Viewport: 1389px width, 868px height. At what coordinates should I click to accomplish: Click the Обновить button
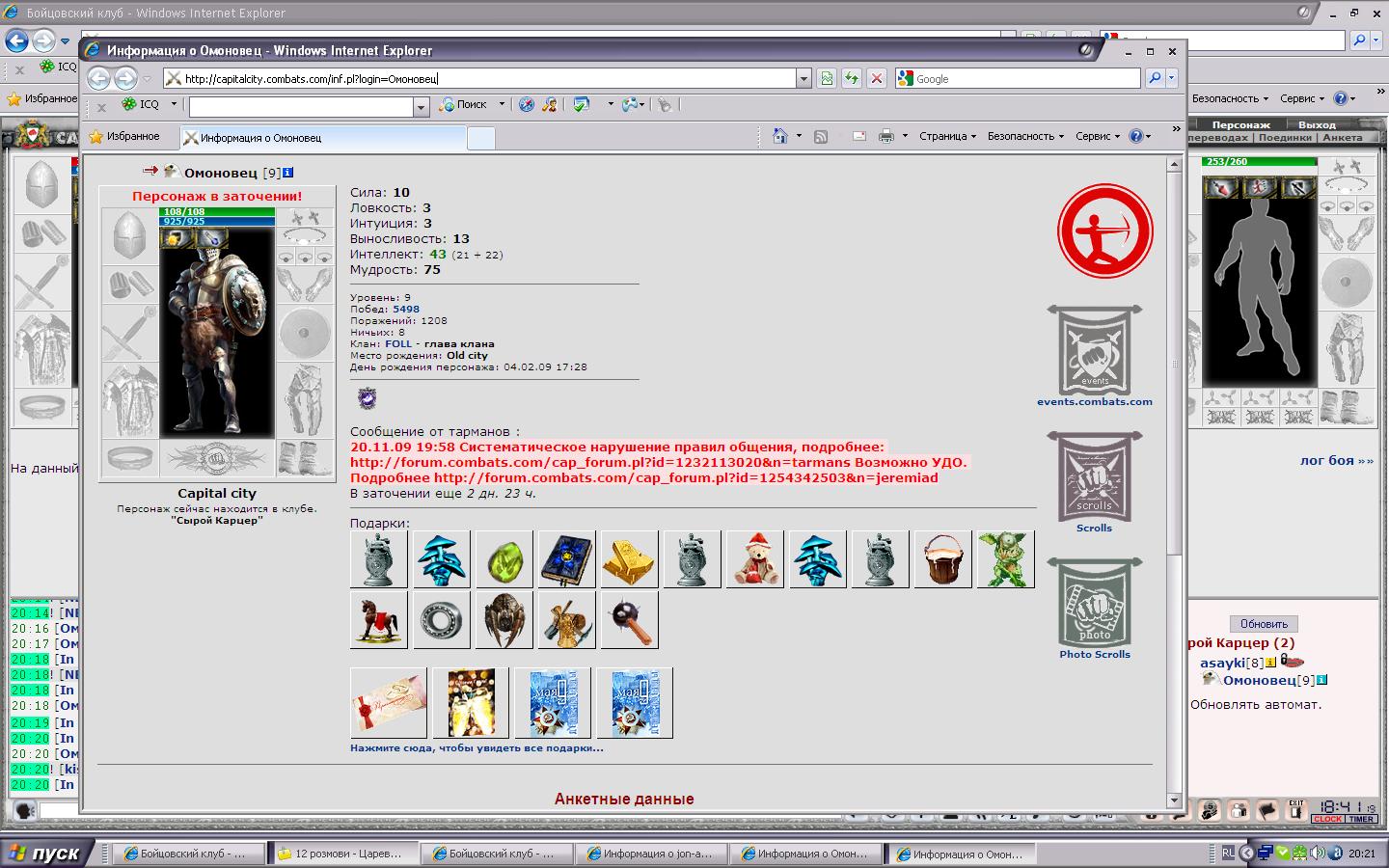coord(1264,624)
